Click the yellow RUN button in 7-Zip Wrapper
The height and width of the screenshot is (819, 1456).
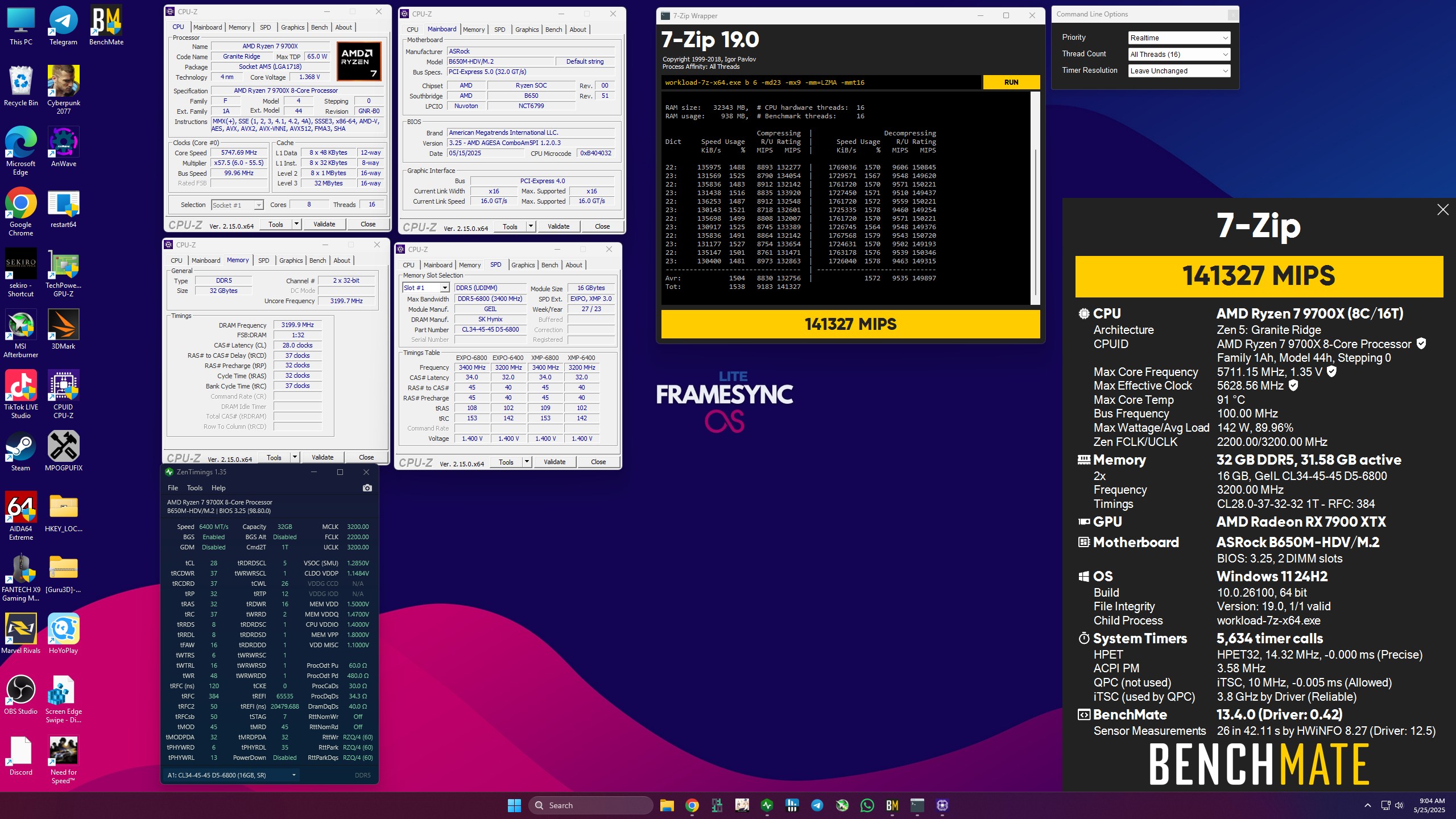tap(1011, 82)
